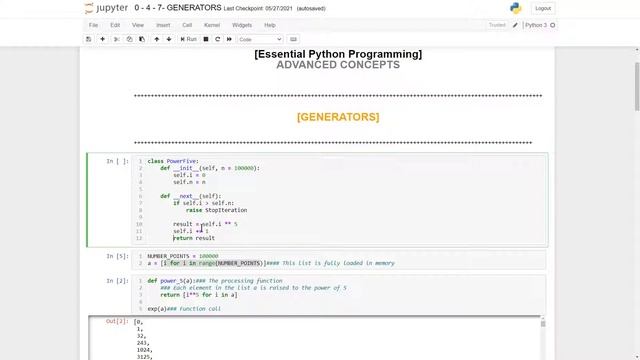This screenshot has height=360, width=640.
Task: Click the output area scrollbar thumb
Action: coord(543,324)
